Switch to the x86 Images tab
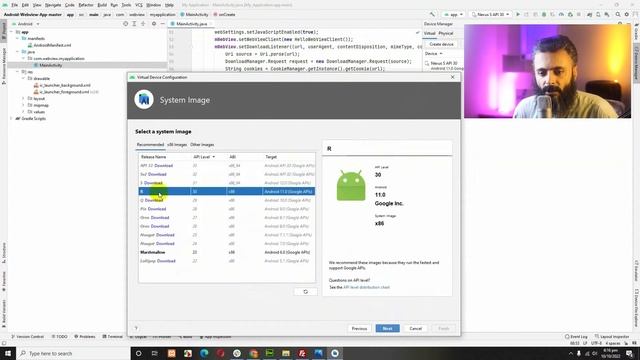Screen dimensions: 640x360 (177, 144)
